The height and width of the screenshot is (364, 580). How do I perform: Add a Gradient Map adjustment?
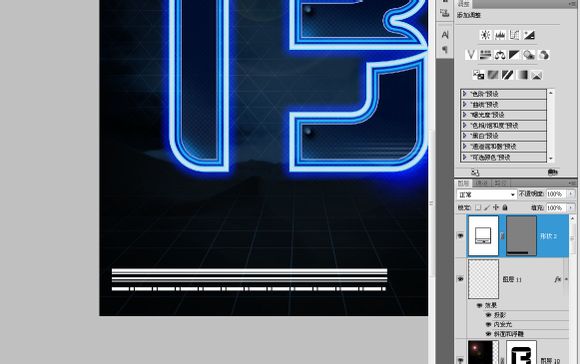click(x=522, y=75)
